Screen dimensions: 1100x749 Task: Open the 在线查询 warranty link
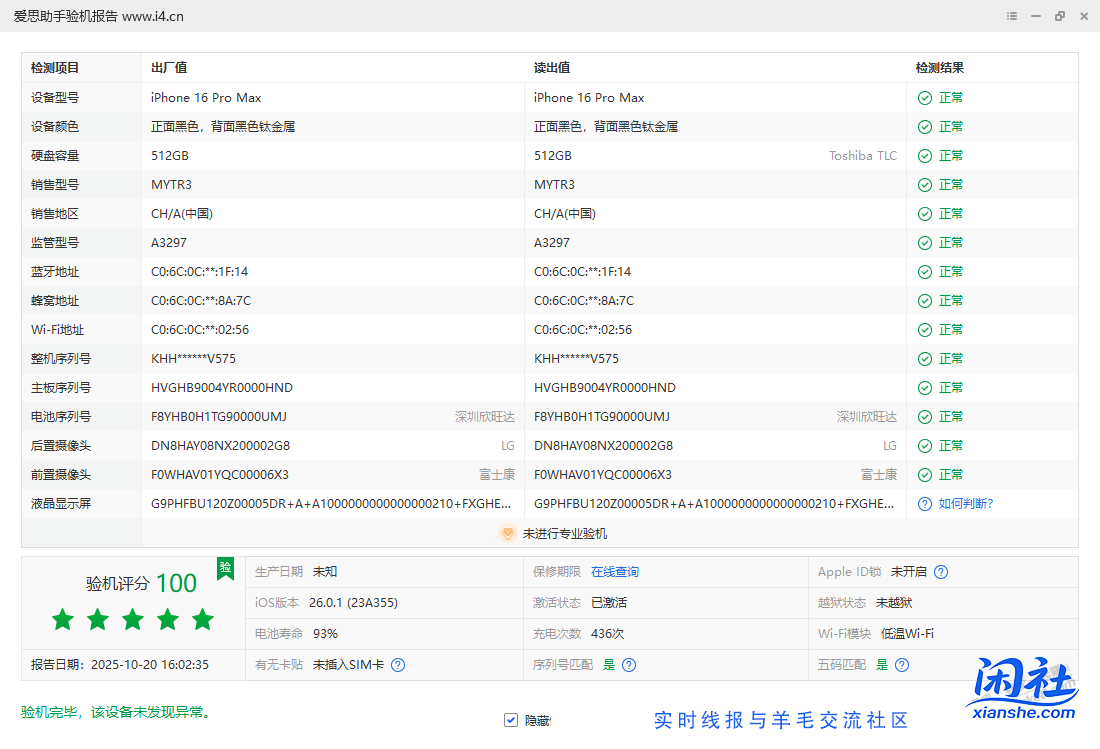(x=616, y=571)
